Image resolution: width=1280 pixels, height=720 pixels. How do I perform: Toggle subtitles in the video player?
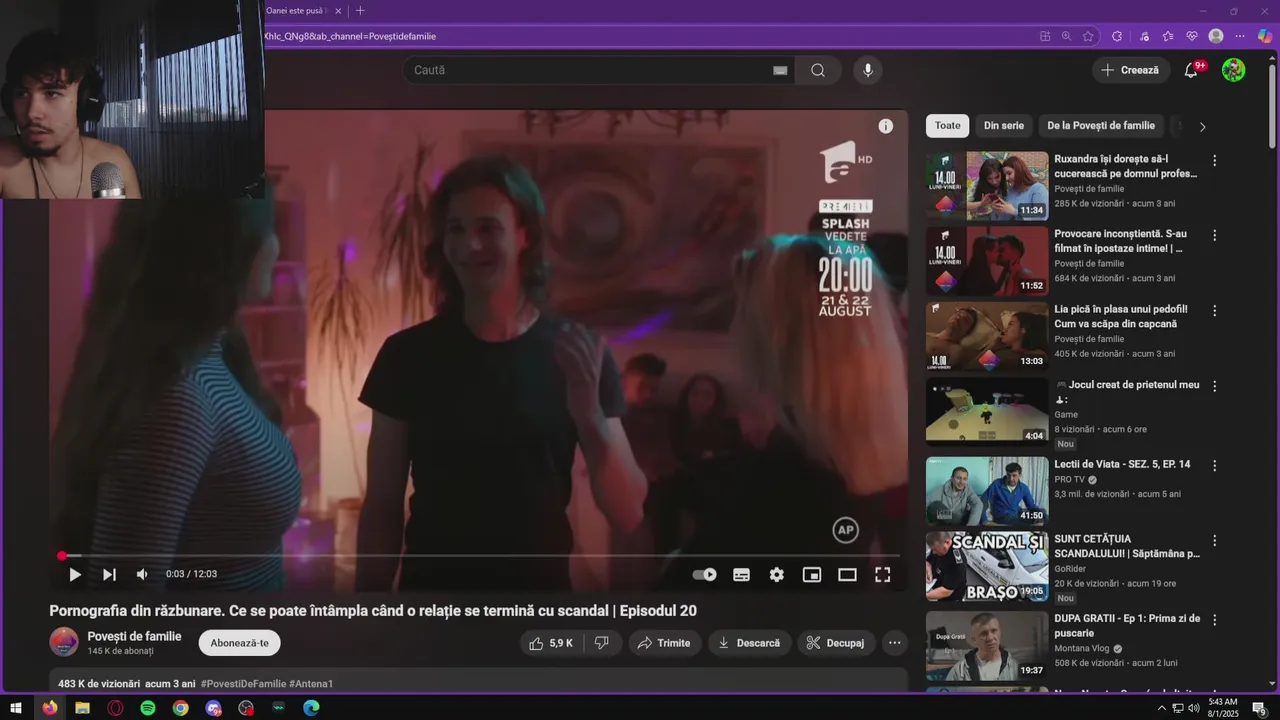[741, 575]
